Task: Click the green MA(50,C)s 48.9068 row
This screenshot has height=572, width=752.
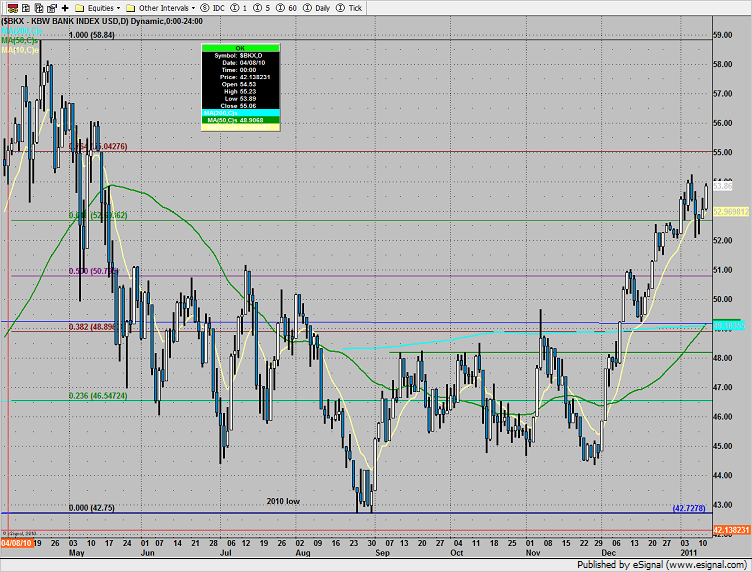Action: [x=240, y=120]
